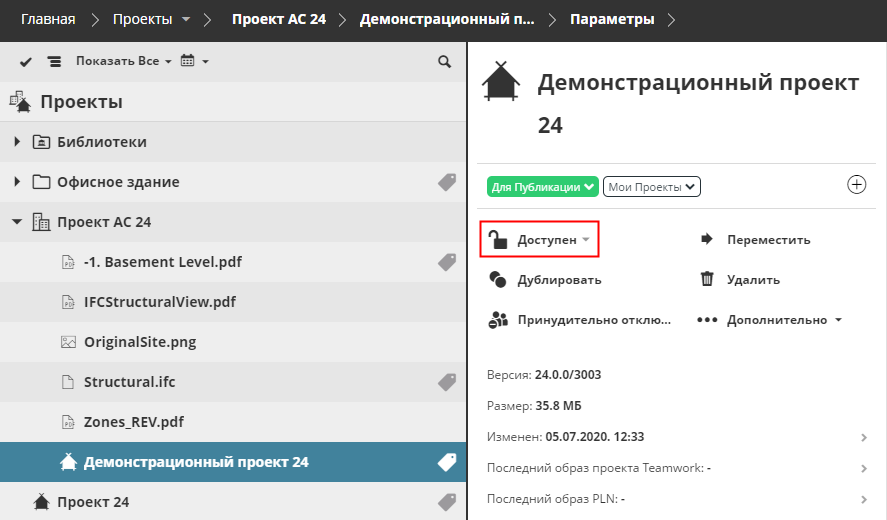887x520 pixels.
Task: Select -1. Basement Level.pdf file
Action: (x=163, y=262)
